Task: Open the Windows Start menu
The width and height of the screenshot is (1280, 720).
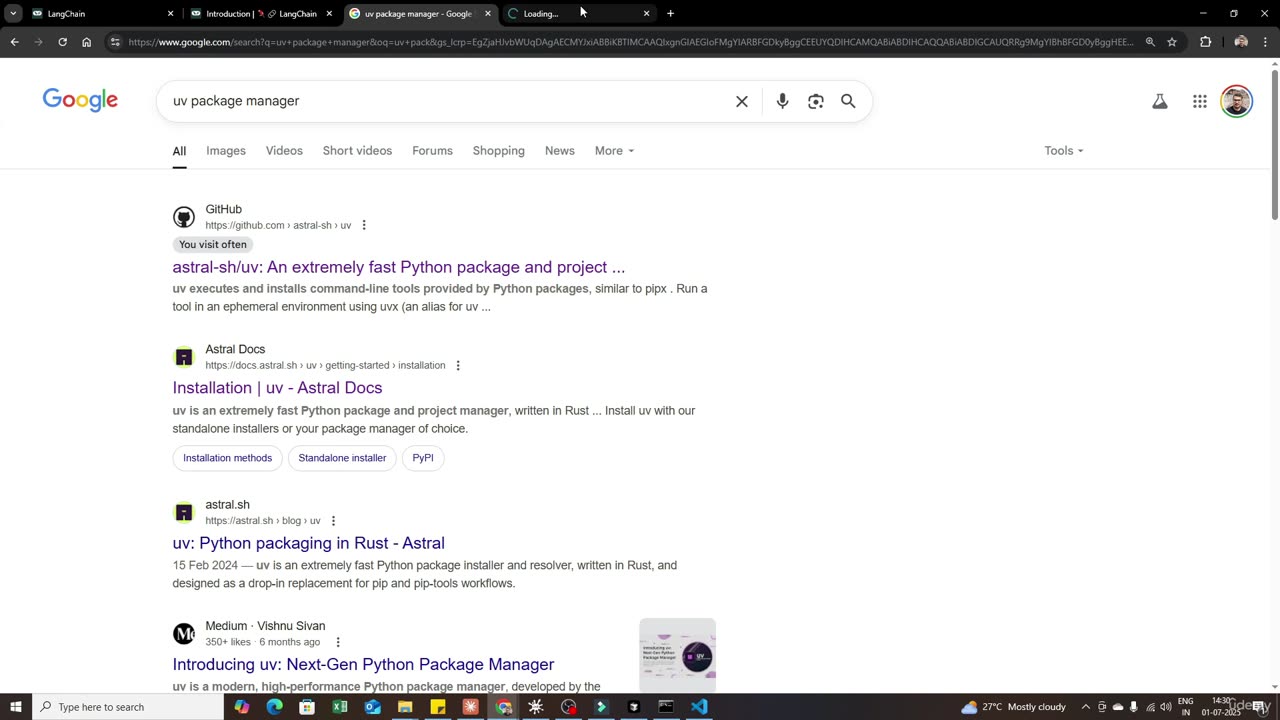Action: click(x=15, y=707)
